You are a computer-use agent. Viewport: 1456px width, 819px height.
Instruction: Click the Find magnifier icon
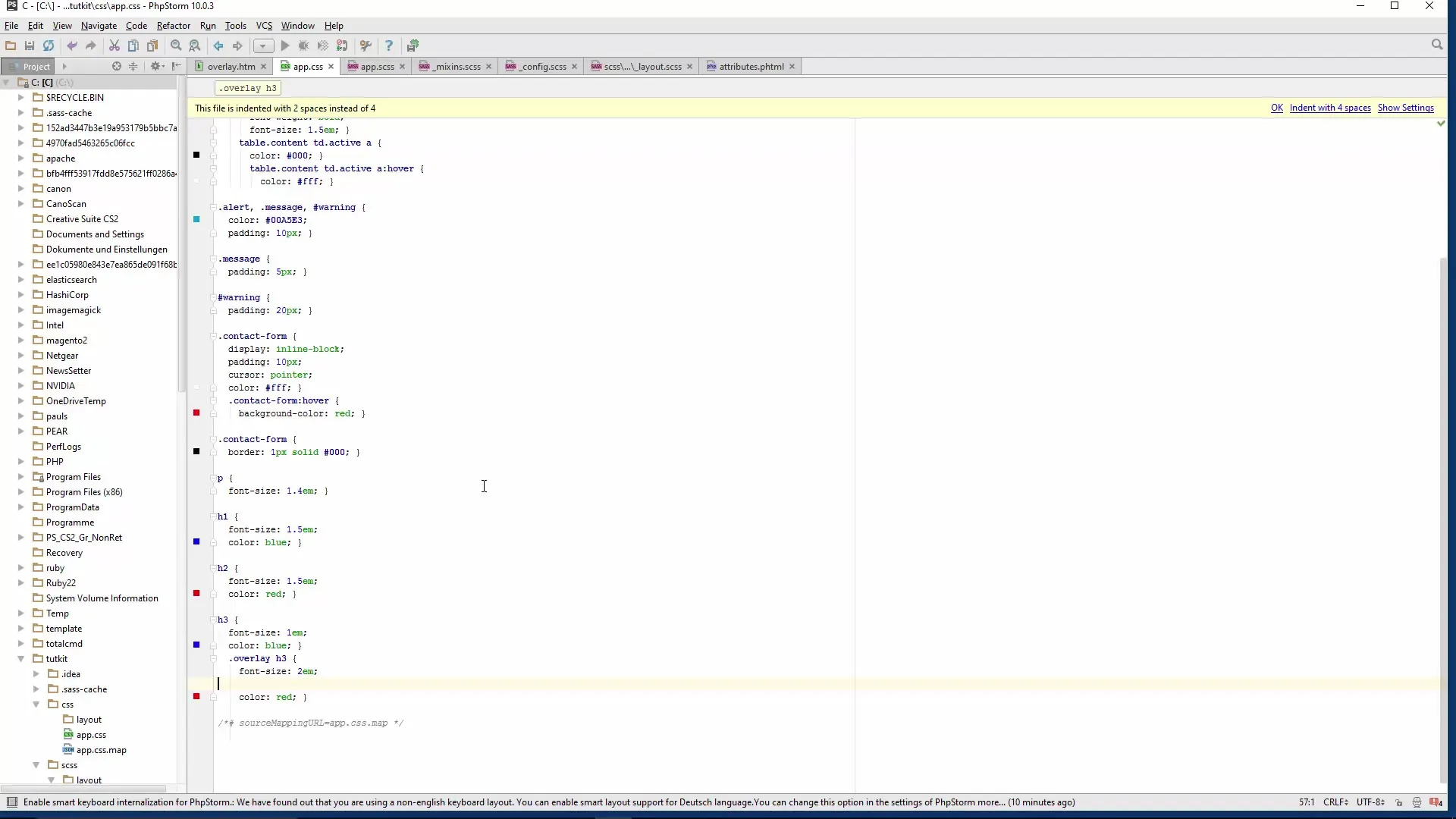(x=176, y=45)
